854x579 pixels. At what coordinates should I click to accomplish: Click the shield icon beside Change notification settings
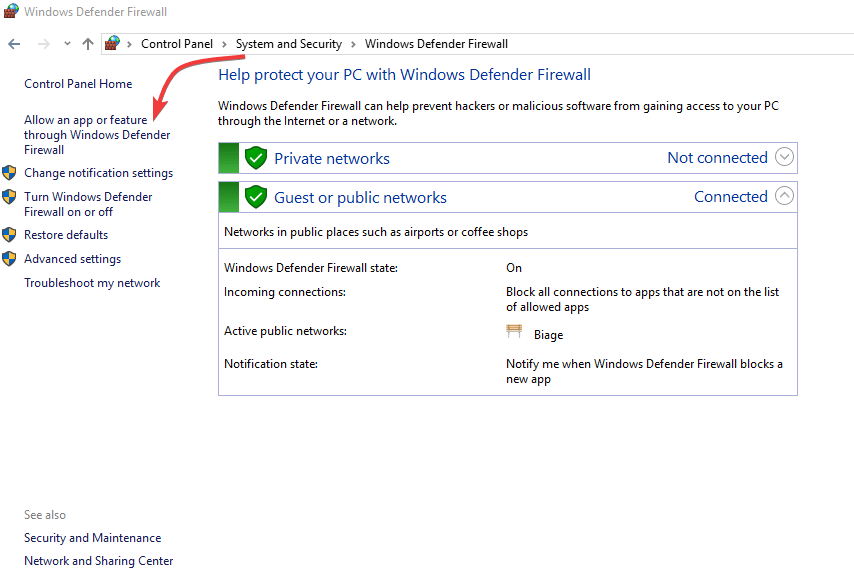(9, 173)
